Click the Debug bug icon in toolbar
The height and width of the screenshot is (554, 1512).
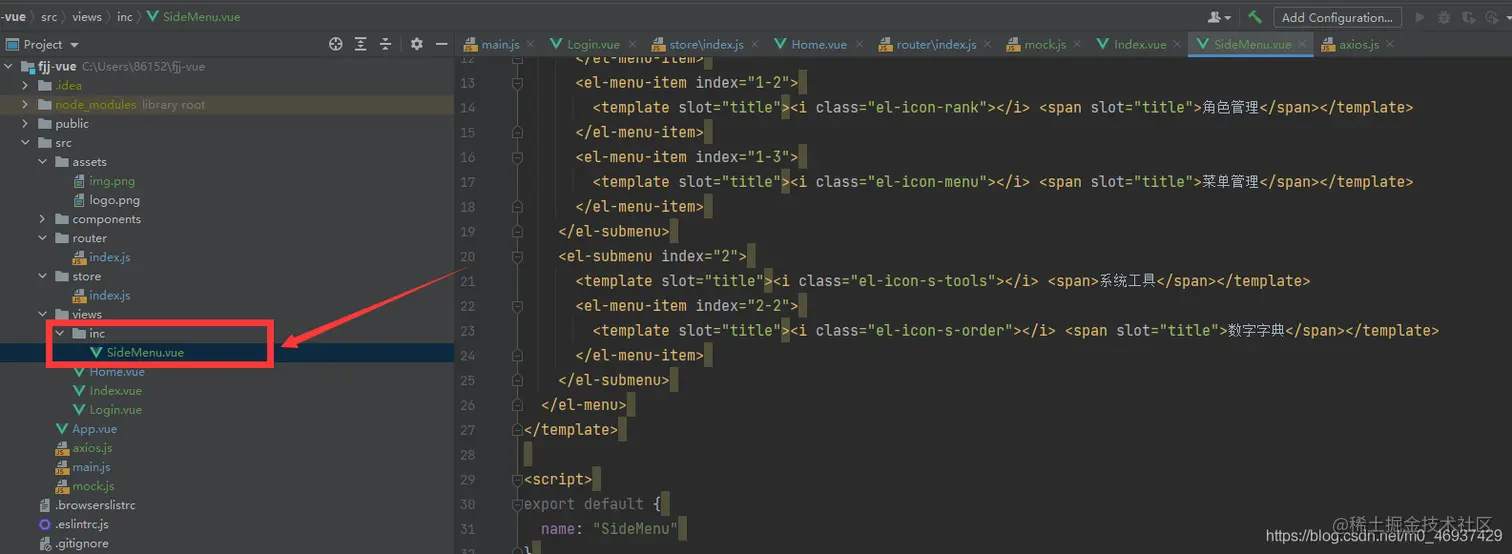click(x=1444, y=17)
